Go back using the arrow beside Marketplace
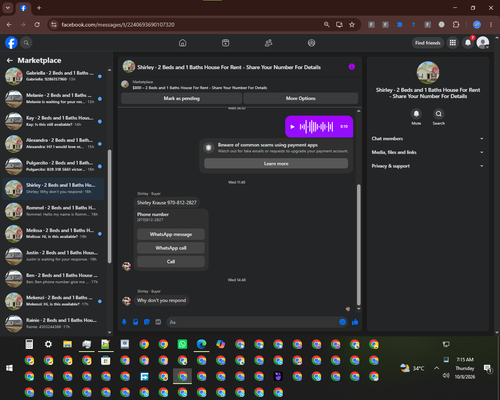The height and width of the screenshot is (400, 500). pyautogui.click(x=10, y=60)
